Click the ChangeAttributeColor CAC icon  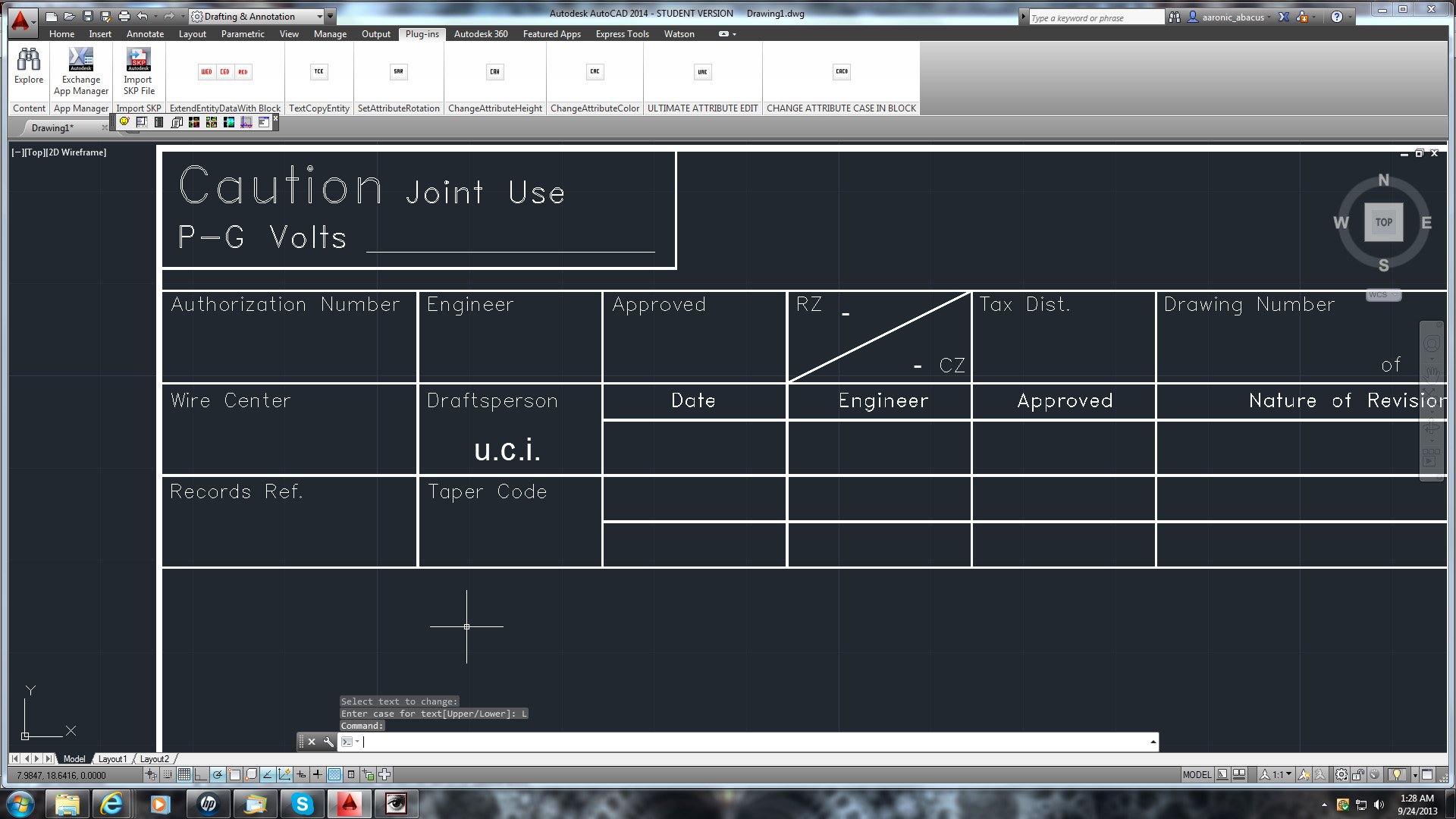[x=595, y=72]
